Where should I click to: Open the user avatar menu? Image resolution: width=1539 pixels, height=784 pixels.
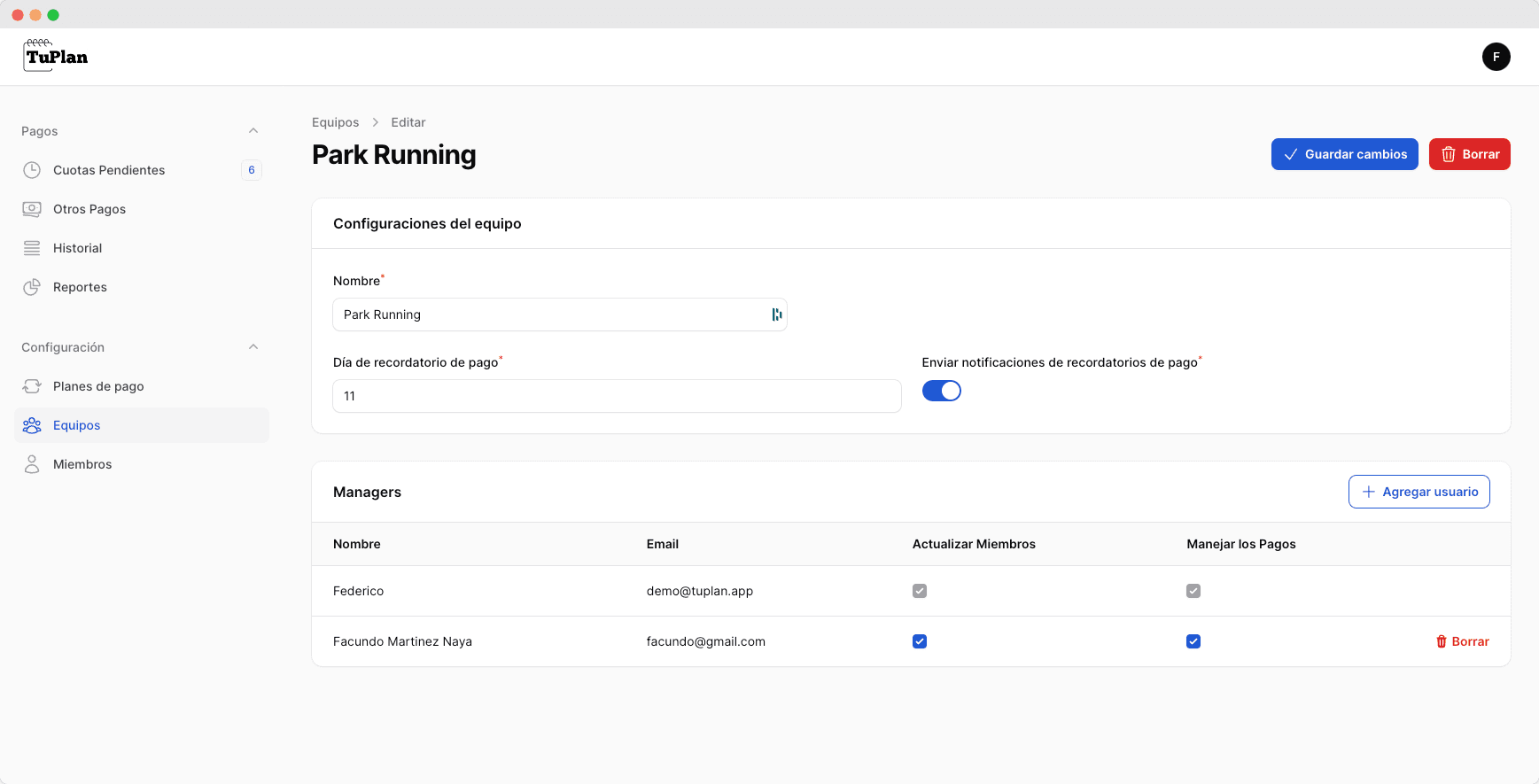pos(1496,57)
